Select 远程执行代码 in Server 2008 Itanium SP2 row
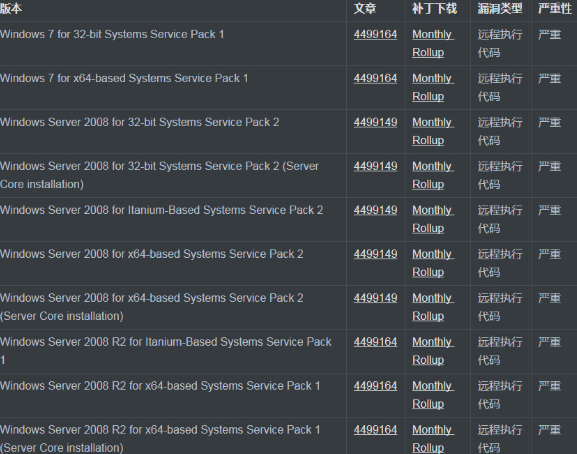The image size is (577, 454). click(500, 219)
